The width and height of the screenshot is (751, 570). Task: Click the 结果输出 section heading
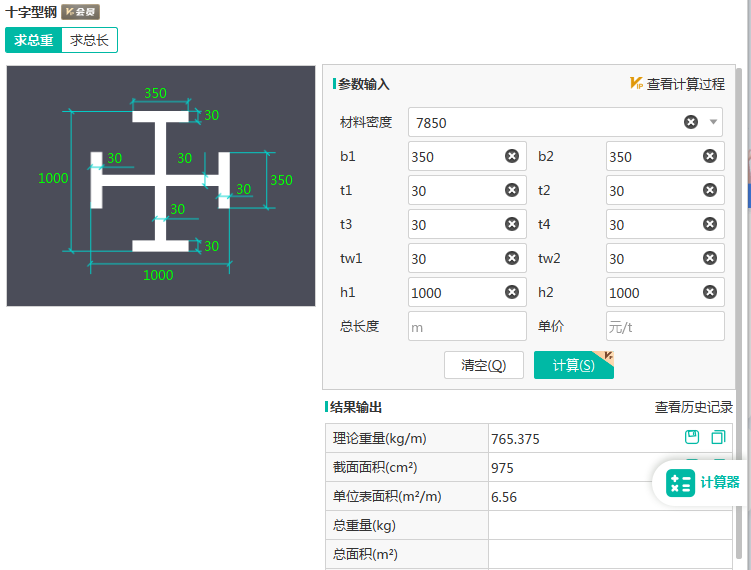pyautogui.click(x=355, y=407)
